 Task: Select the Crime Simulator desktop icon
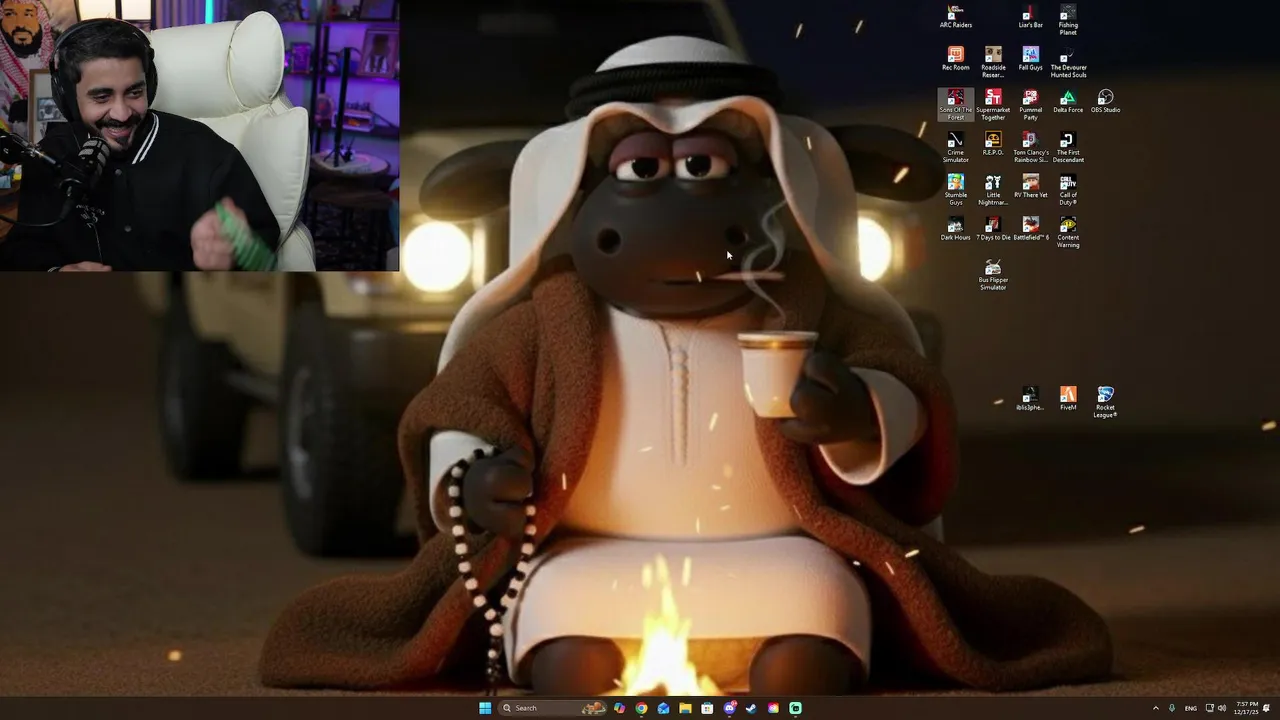click(x=955, y=148)
